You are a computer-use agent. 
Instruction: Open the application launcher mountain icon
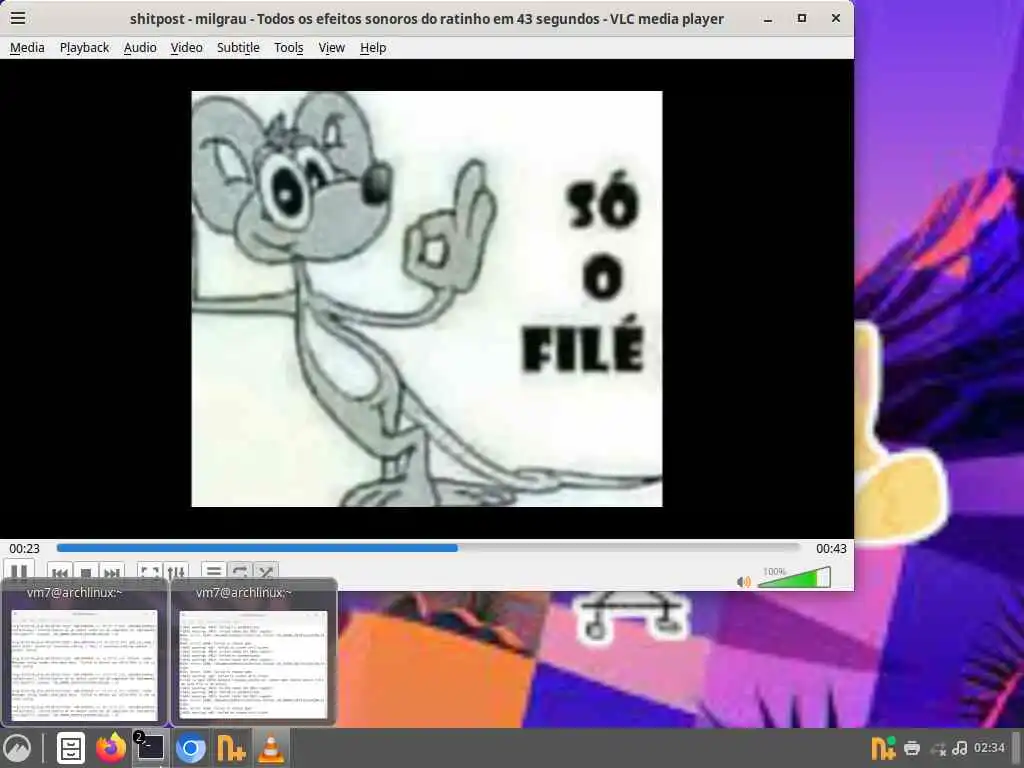[18, 748]
